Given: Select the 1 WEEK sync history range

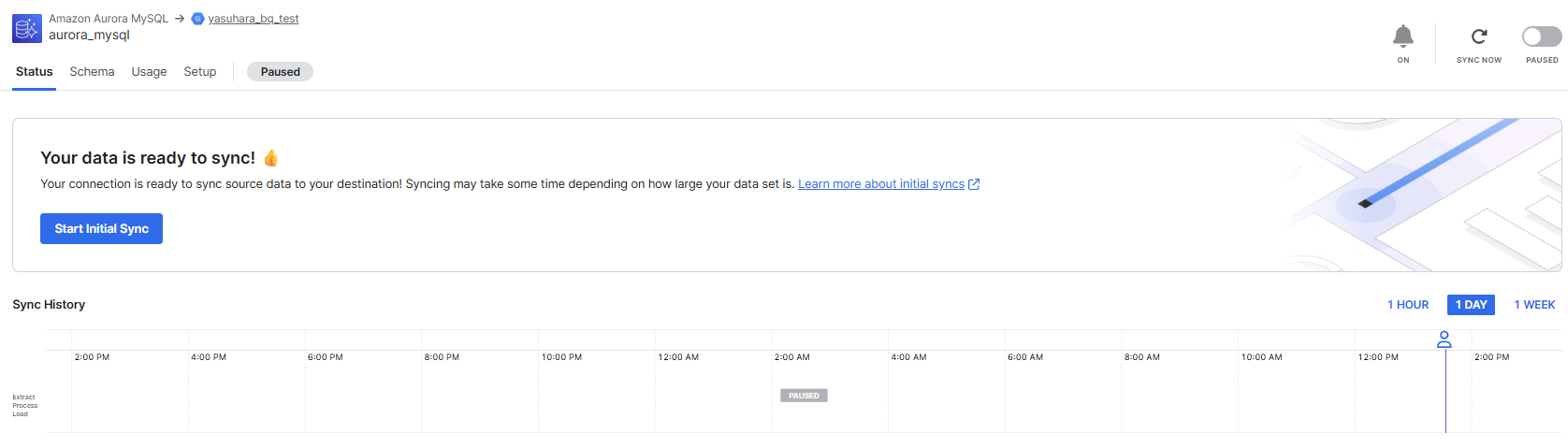Looking at the screenshot, I should coord(1534,305).
